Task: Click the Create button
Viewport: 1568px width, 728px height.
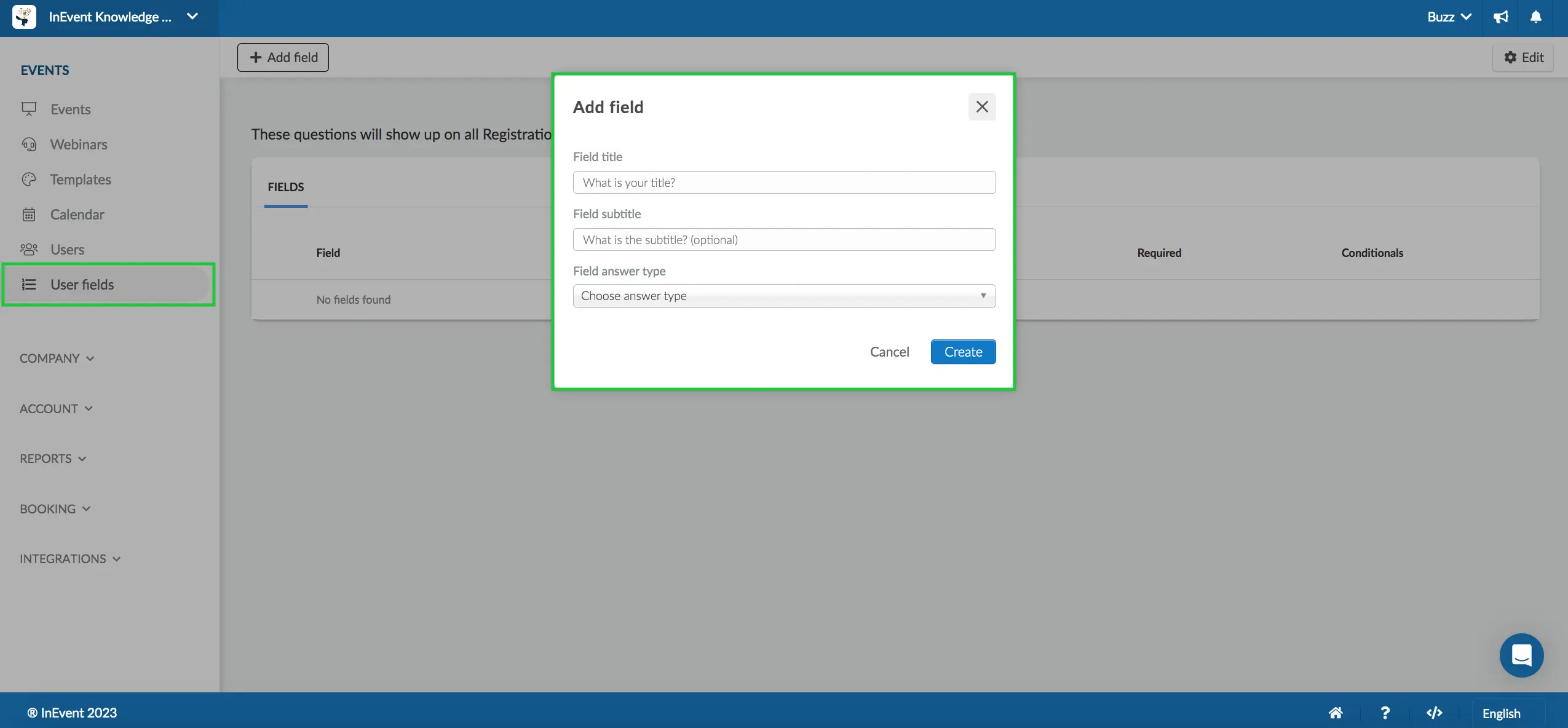Action: (963, 351)
